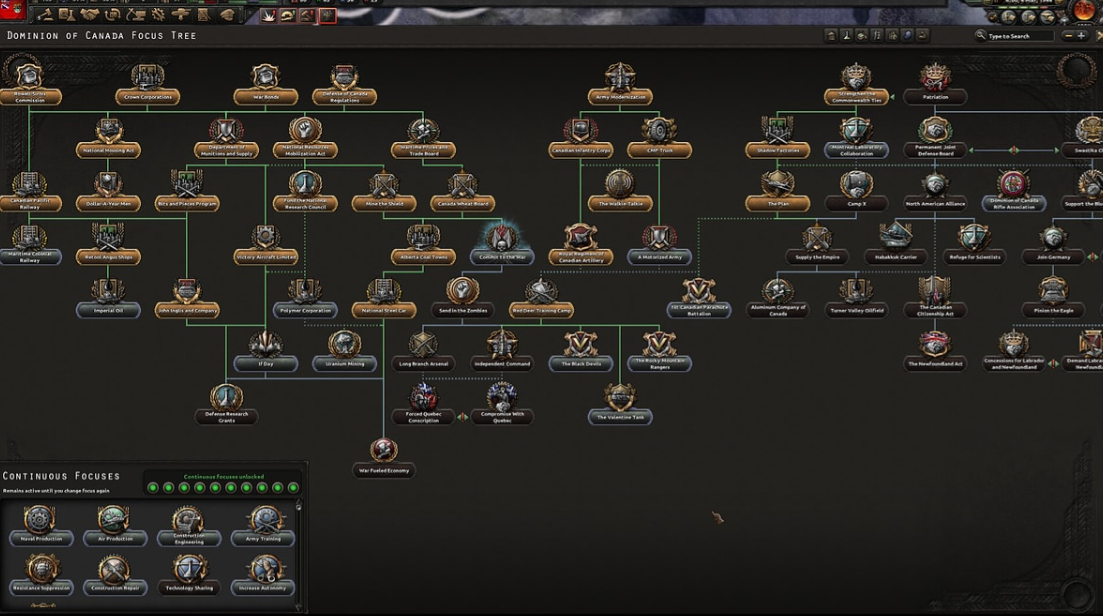This screenshot has width=1103, height=616.
Task: Select the Crown Corporations focus
Action: pos(148,84)
